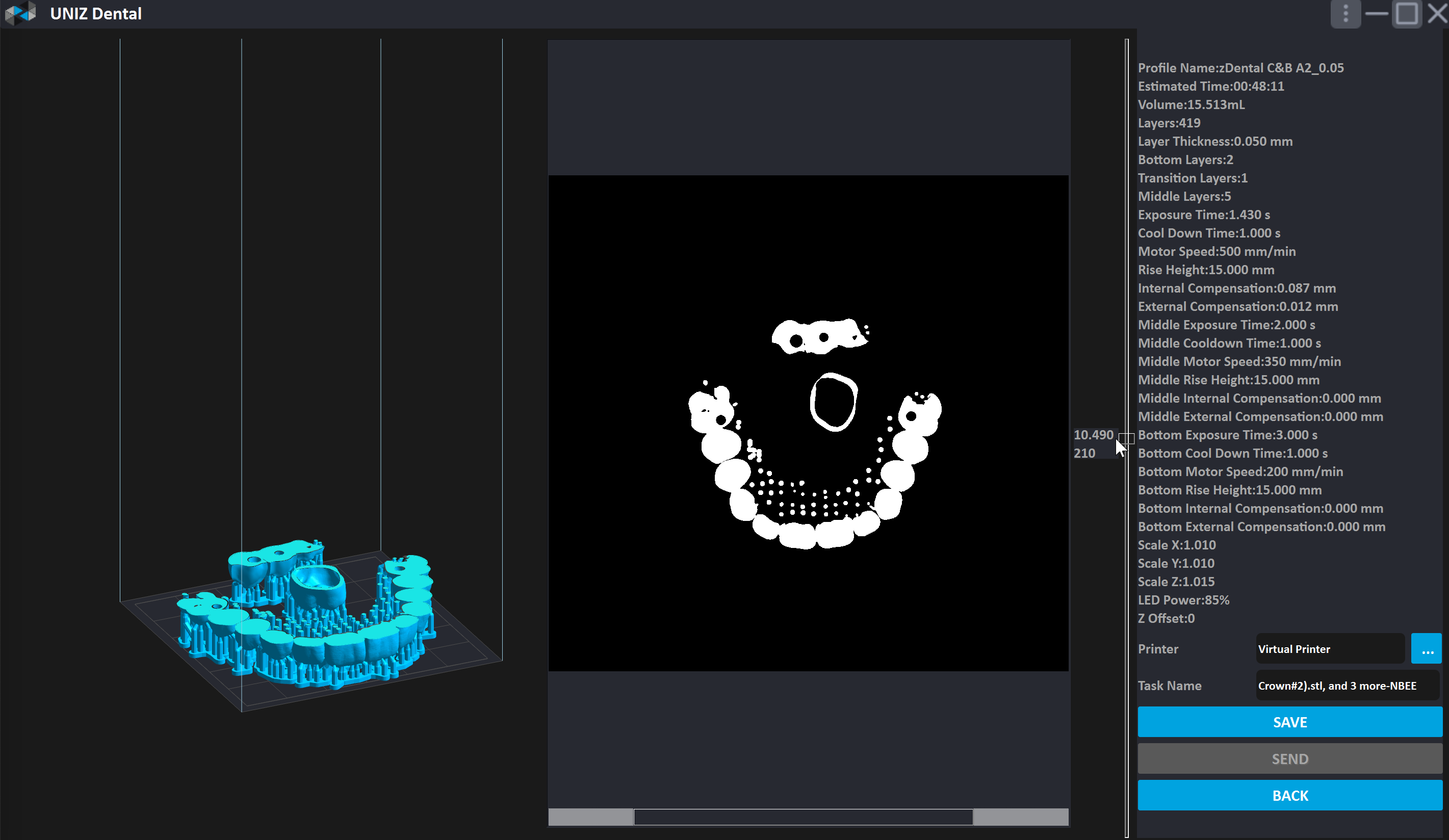The image size is (1449, 840).
Task: Click the horizontal scrollbar thumb under slice preview
Action: pyautogui.click(x=804, y=817)
